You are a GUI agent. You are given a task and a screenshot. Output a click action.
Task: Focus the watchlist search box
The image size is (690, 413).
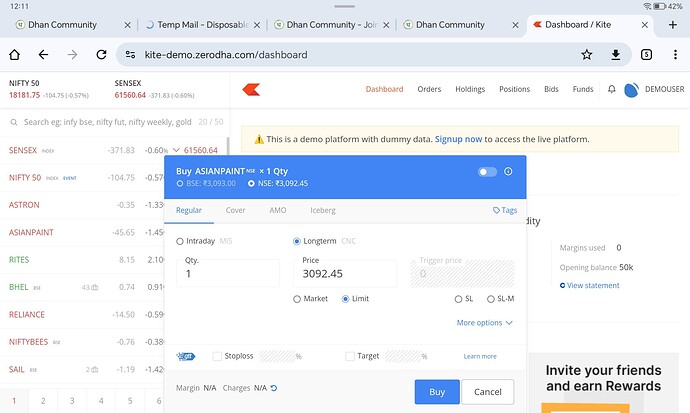tap(107, 122)
